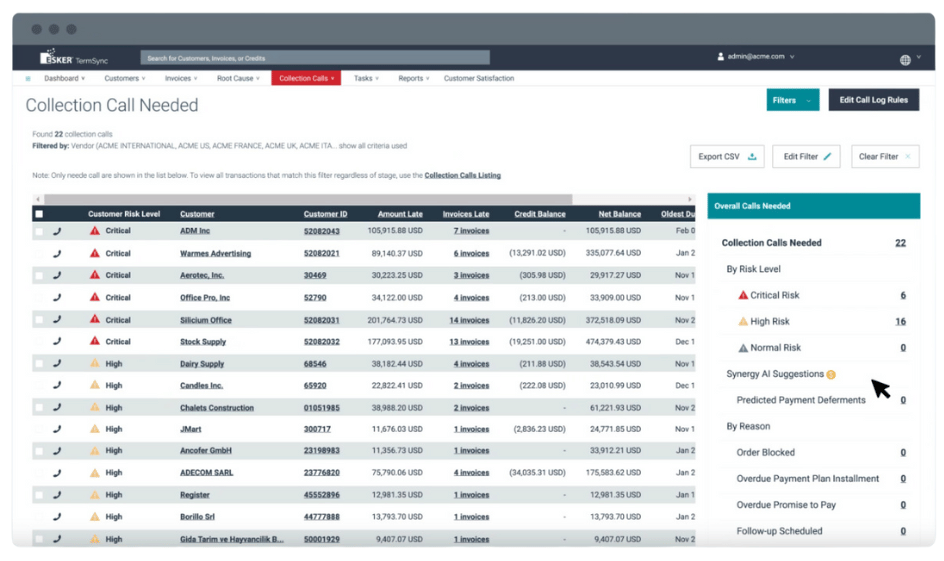Expand the Filters dropdown button
944x561 pixels.
click(792, 100)
